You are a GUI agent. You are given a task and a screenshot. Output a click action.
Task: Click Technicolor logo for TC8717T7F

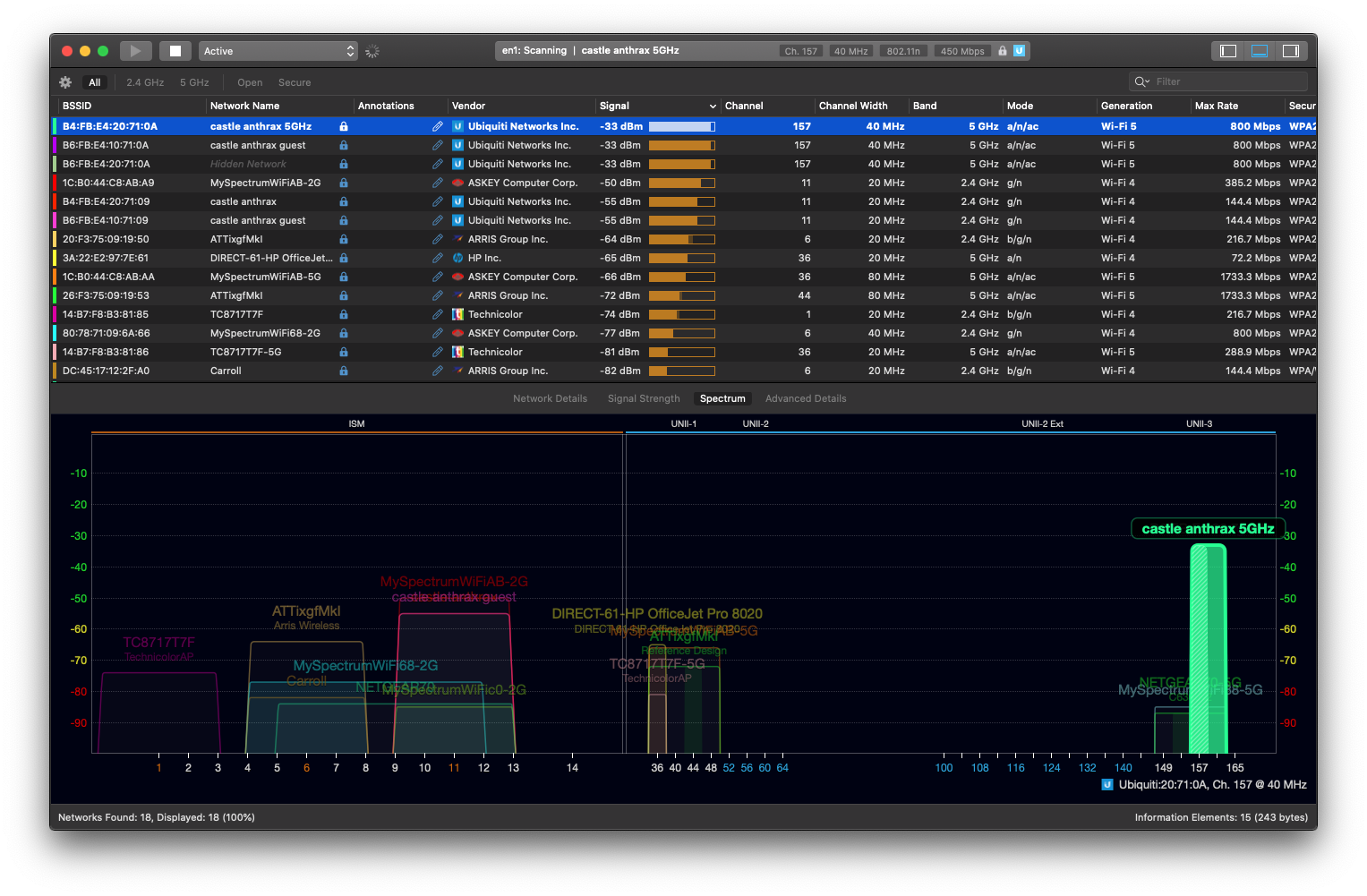[x=457, y=314]
